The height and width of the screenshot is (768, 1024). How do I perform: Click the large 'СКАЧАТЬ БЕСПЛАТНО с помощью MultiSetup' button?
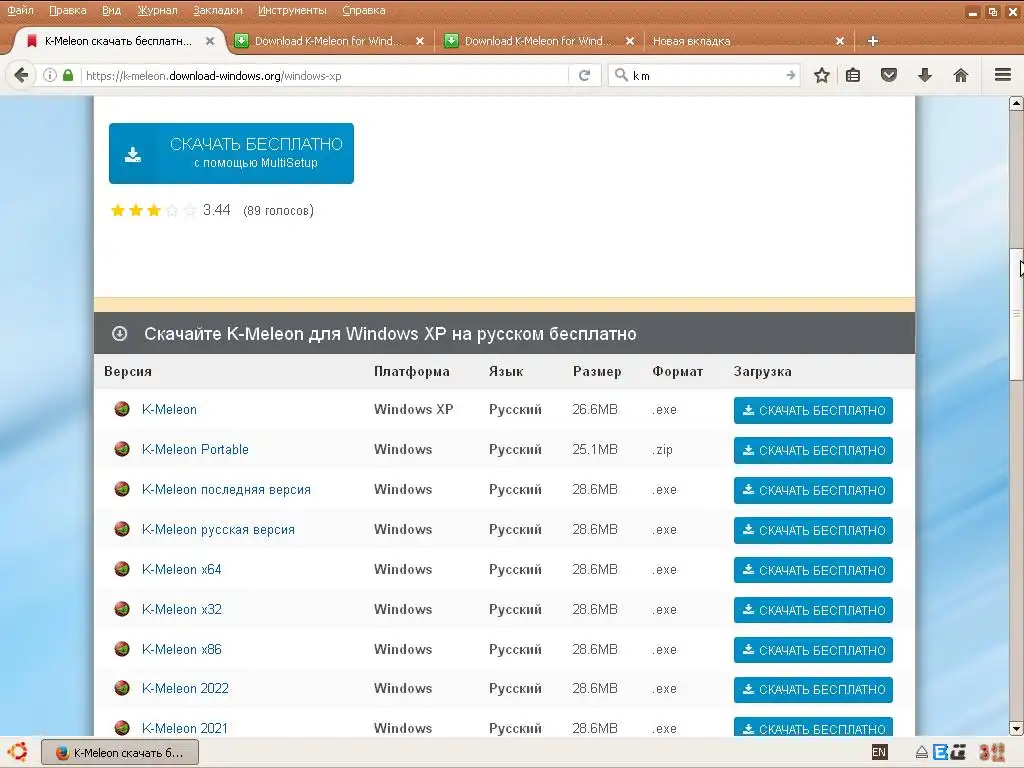pyautogui.click(x=231, y=153)
